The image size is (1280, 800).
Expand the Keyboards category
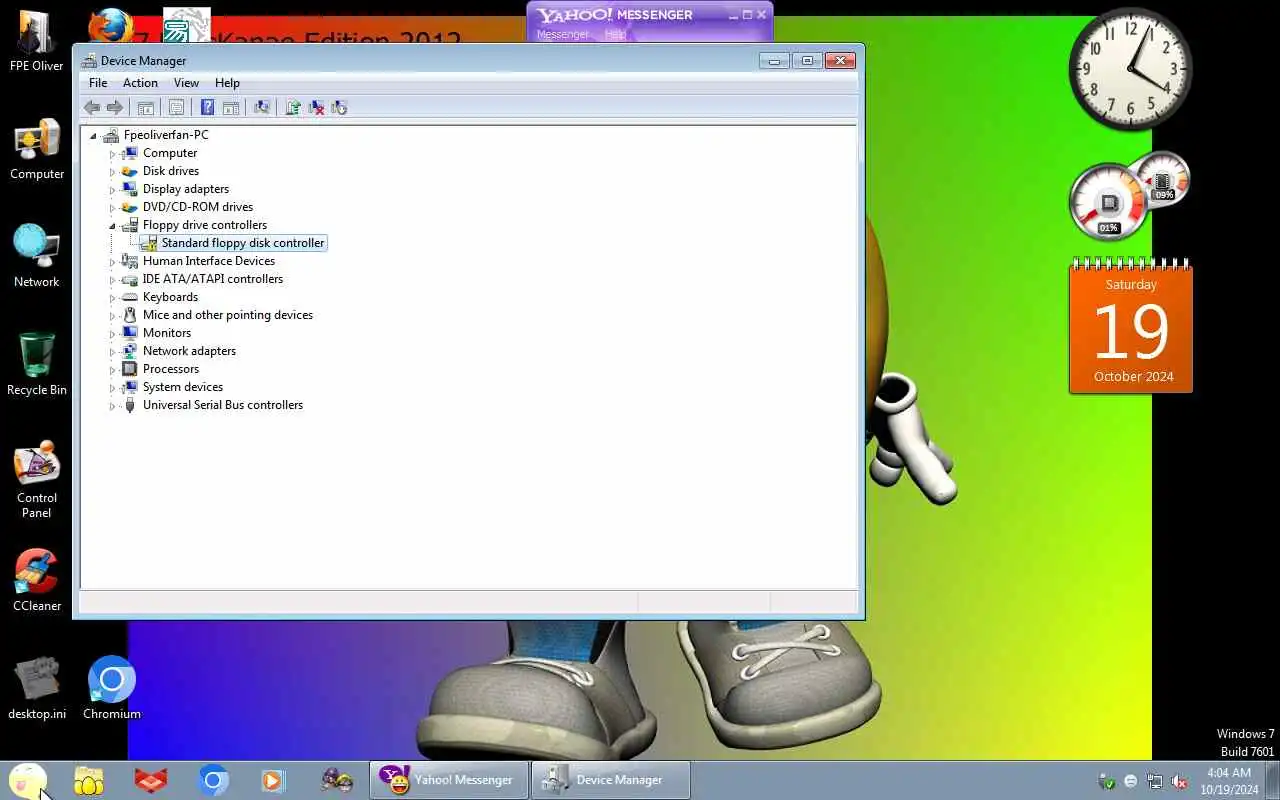coord(113,298)
